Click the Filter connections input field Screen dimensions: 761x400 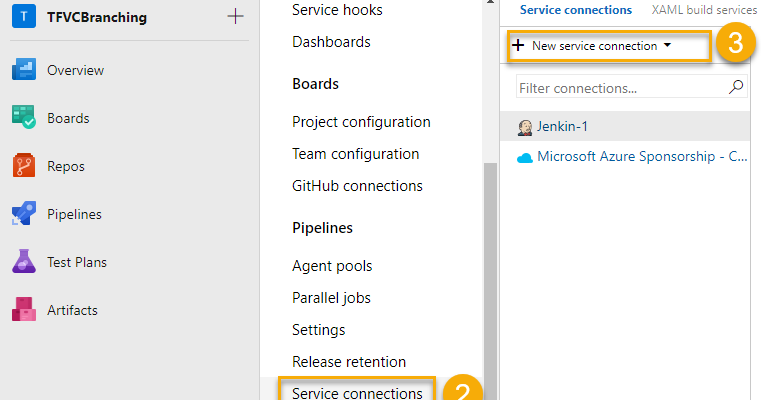pyautogui.click(x=622, y=88)
